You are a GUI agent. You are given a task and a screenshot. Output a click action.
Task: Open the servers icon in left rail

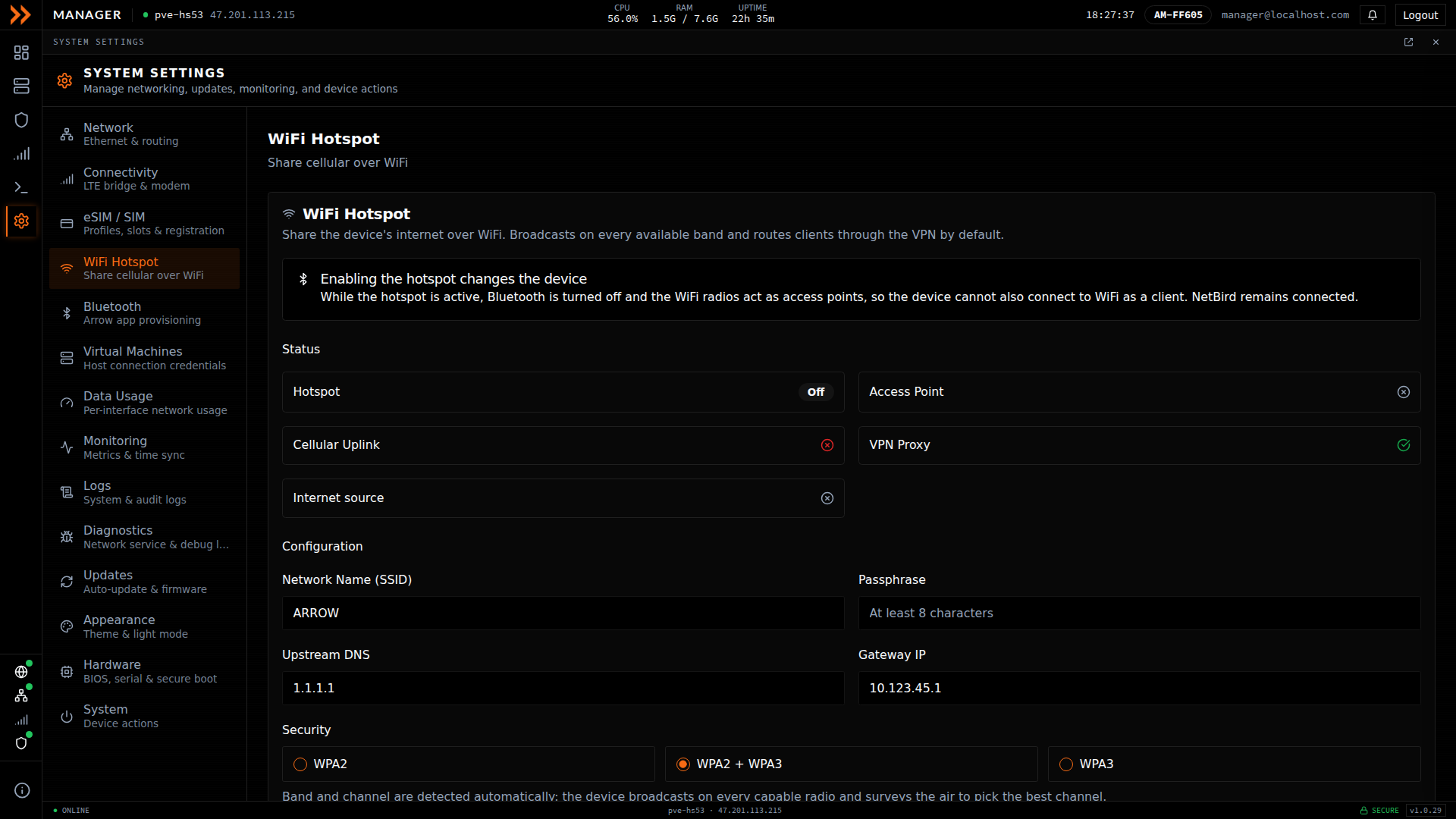[21, 86]
